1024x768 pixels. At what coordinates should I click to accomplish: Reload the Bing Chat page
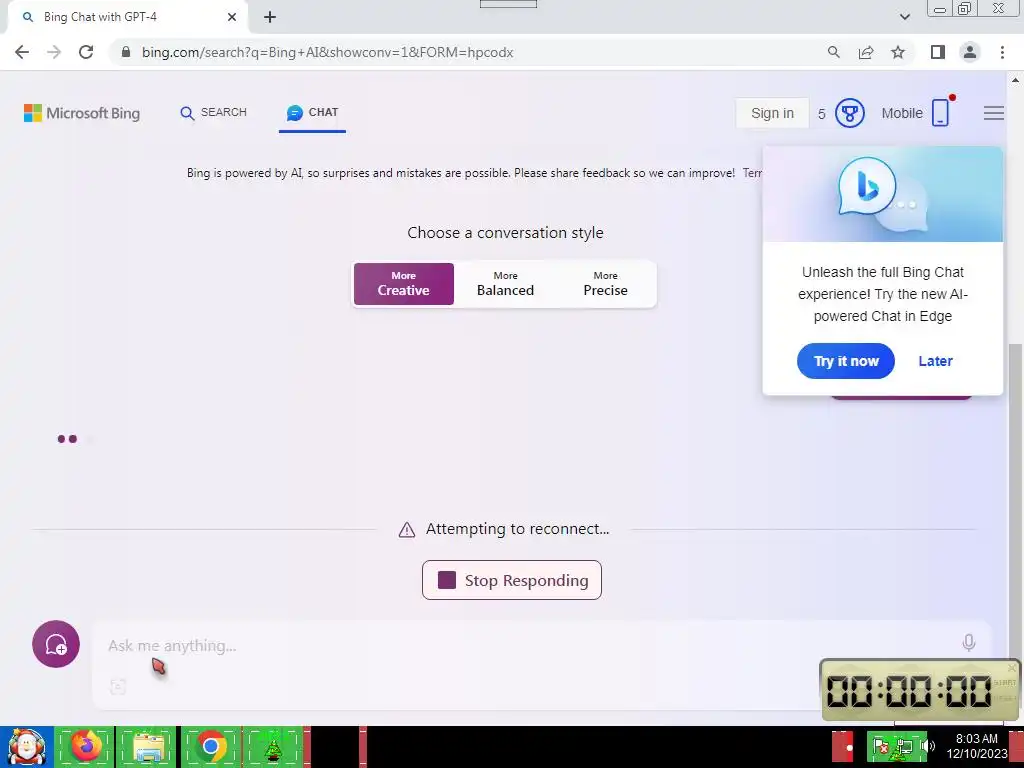[x=86, y=52]
